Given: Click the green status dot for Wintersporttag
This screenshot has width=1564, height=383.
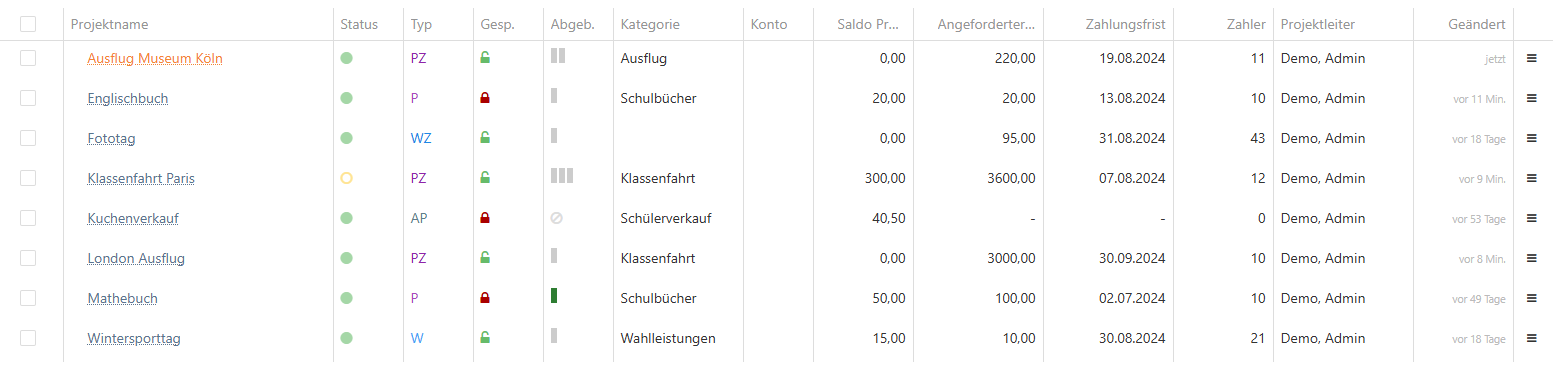Looking at the screenshot, I should (347, 338).
